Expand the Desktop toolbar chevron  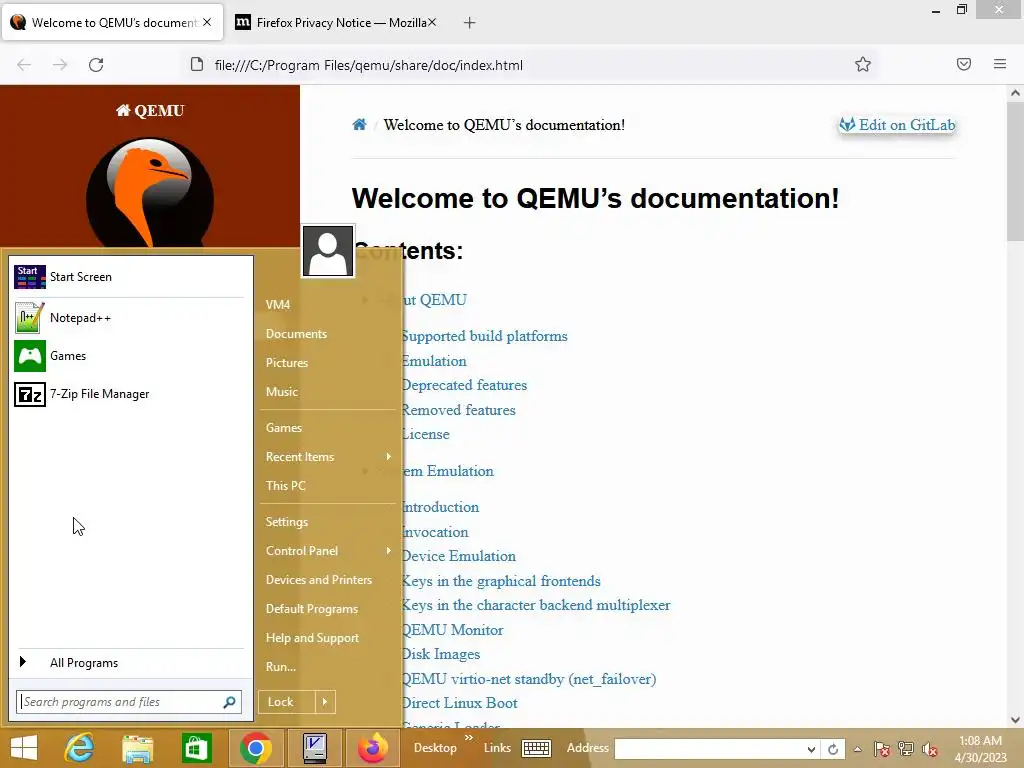pyautogui.click(x=468, y=738)
